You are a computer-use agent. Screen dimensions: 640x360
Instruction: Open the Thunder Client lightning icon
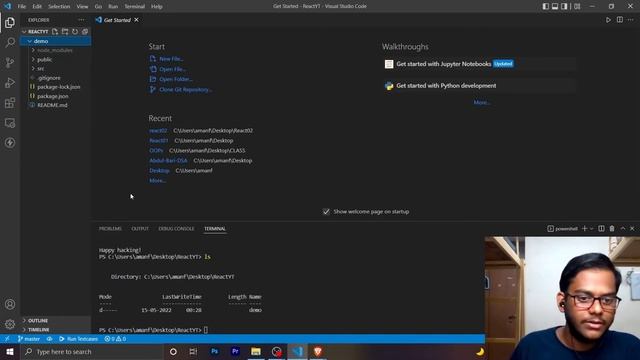(10, 142)
